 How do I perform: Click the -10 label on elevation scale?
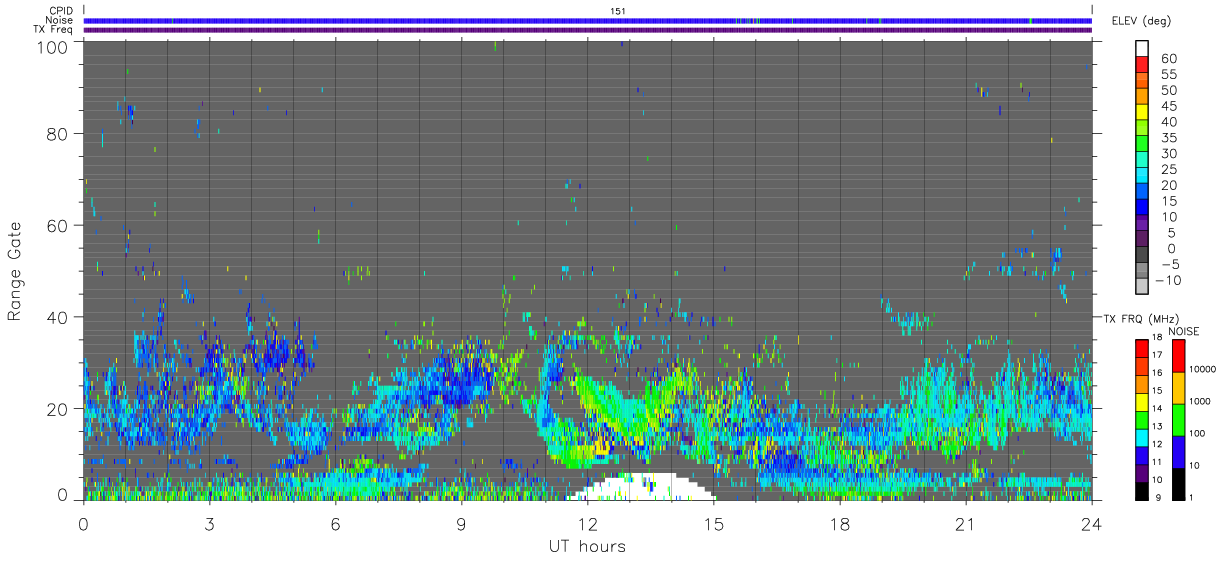[x=1168, y=280]
